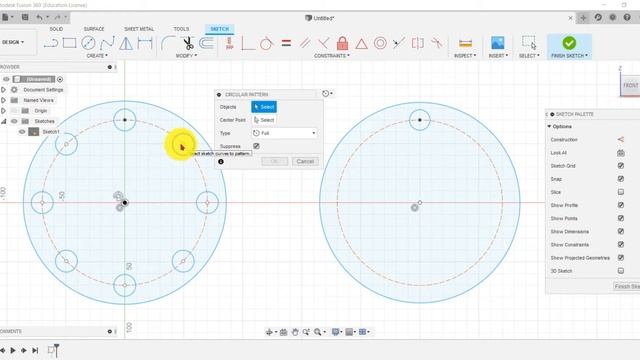640x360 pixels.
Task: Apply the Tangent constraint
Action: coord(266,43)
